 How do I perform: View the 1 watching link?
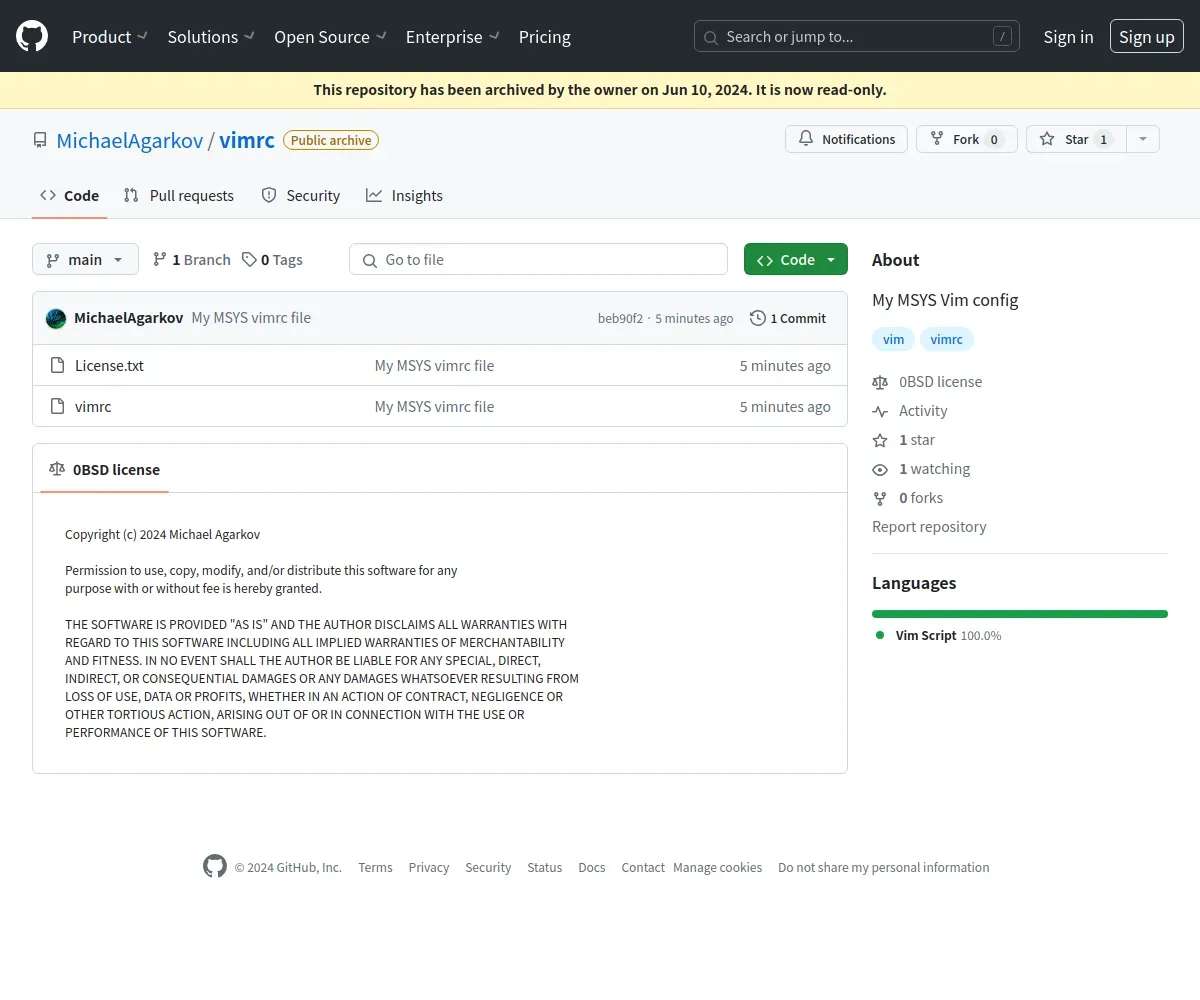tap(921, 469)
